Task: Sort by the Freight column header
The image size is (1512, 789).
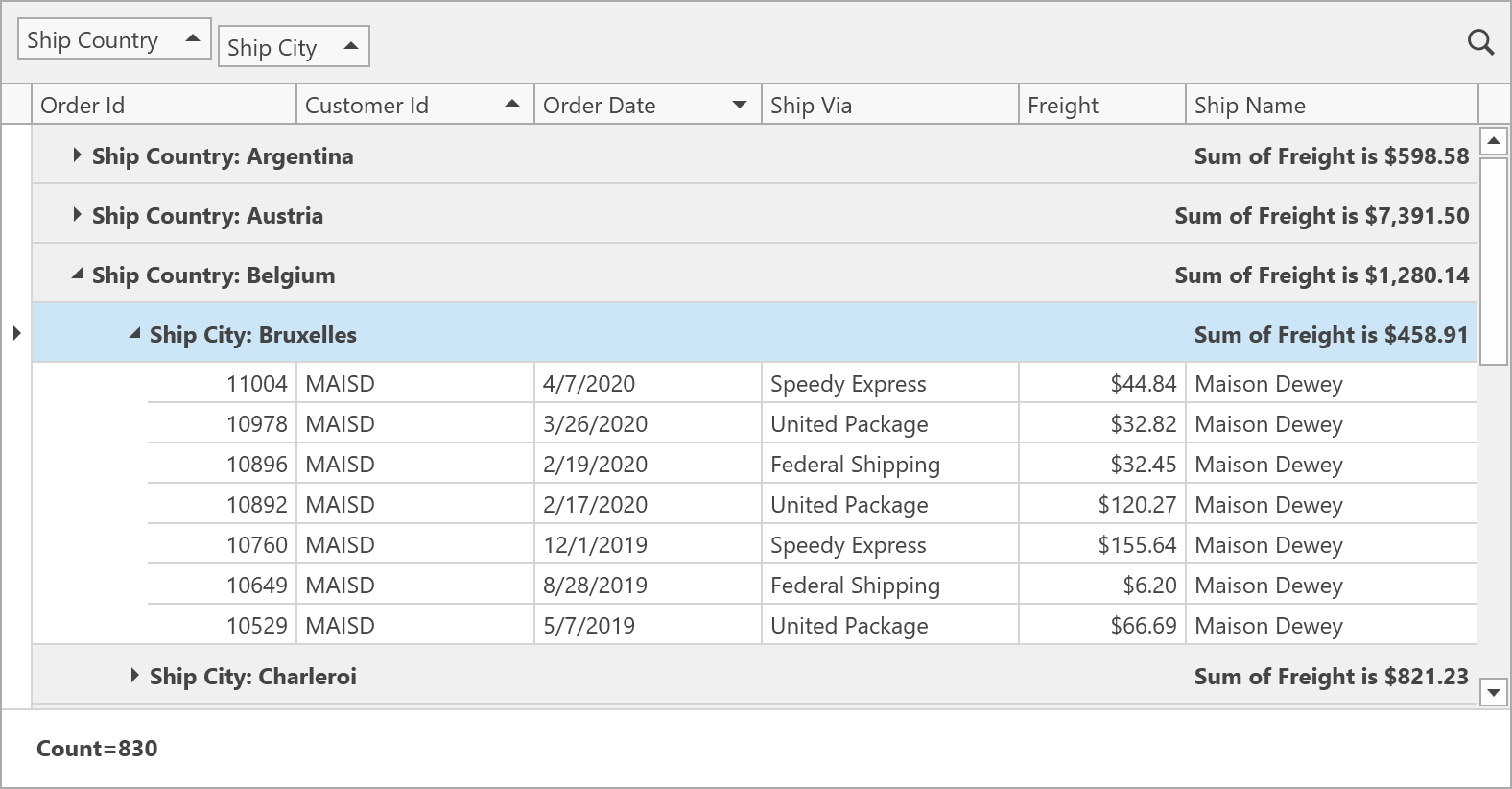Action: click(1100, 106)
